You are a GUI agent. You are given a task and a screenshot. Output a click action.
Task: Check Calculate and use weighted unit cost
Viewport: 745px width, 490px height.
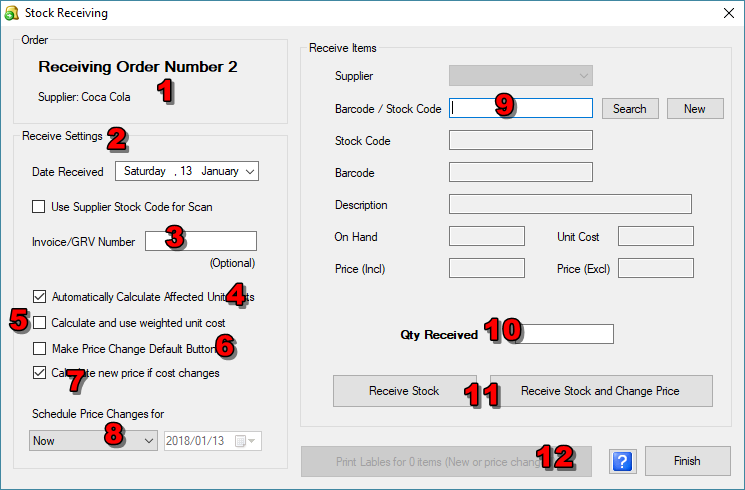coord(39,323)
